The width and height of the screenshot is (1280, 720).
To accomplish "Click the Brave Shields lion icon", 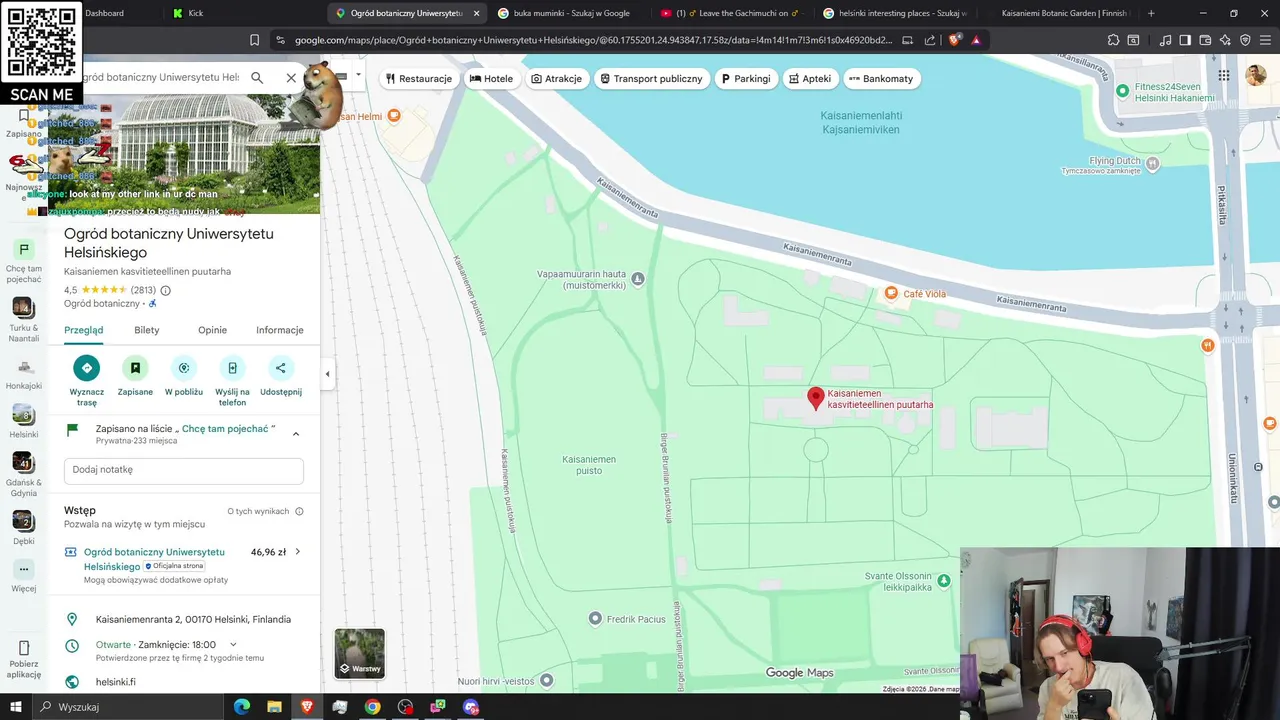I will tap(954, 40).
